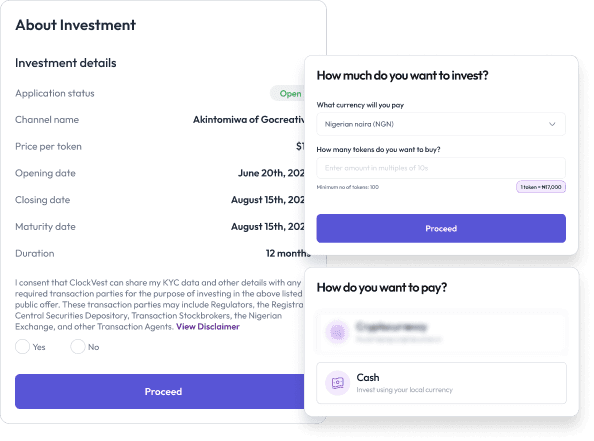Select the Yes consent radio button
Screen dimensions: 594x441
click(x=22, y=347)
